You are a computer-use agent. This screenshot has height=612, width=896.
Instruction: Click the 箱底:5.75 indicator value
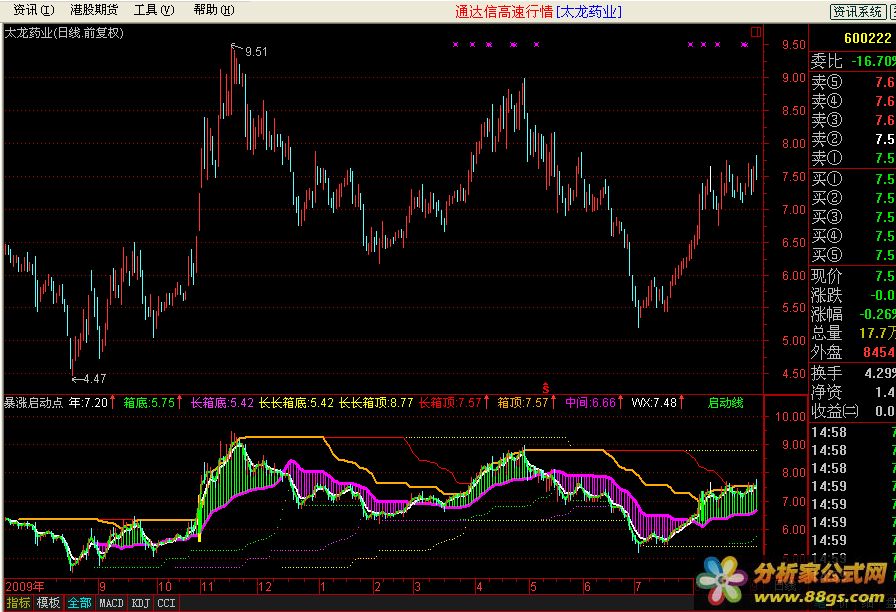[149, 403]
